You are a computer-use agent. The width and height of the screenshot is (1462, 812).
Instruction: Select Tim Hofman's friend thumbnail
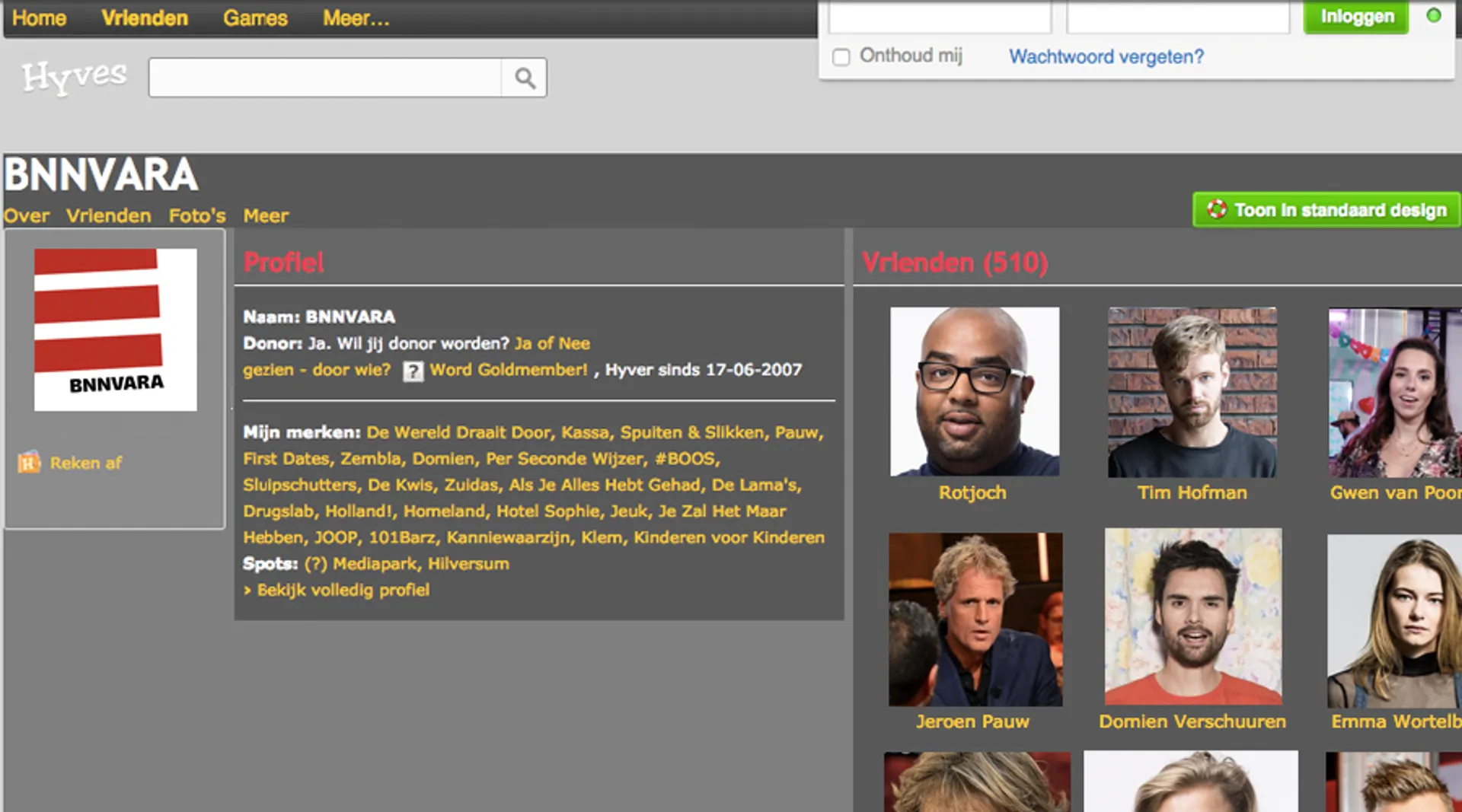coord(1192,391)
